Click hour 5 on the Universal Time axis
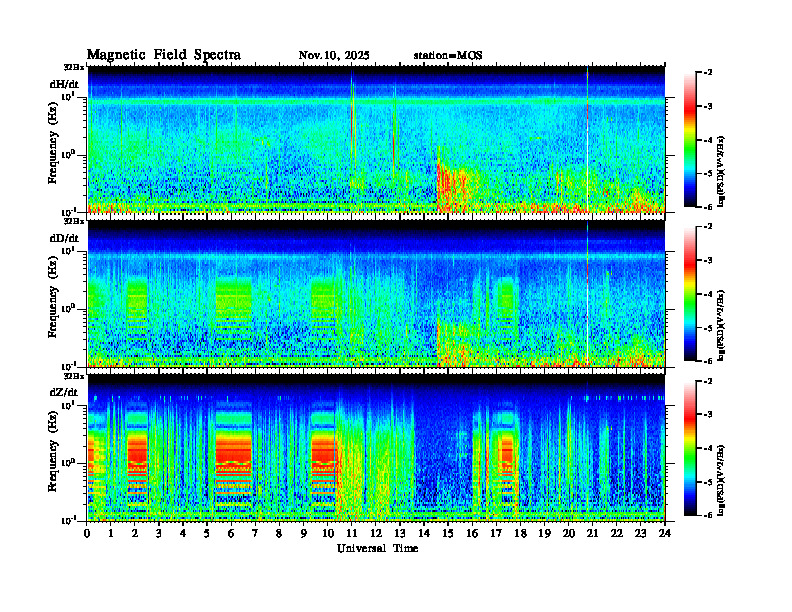This screenshot has width=792, height=612. pos(207,533)
